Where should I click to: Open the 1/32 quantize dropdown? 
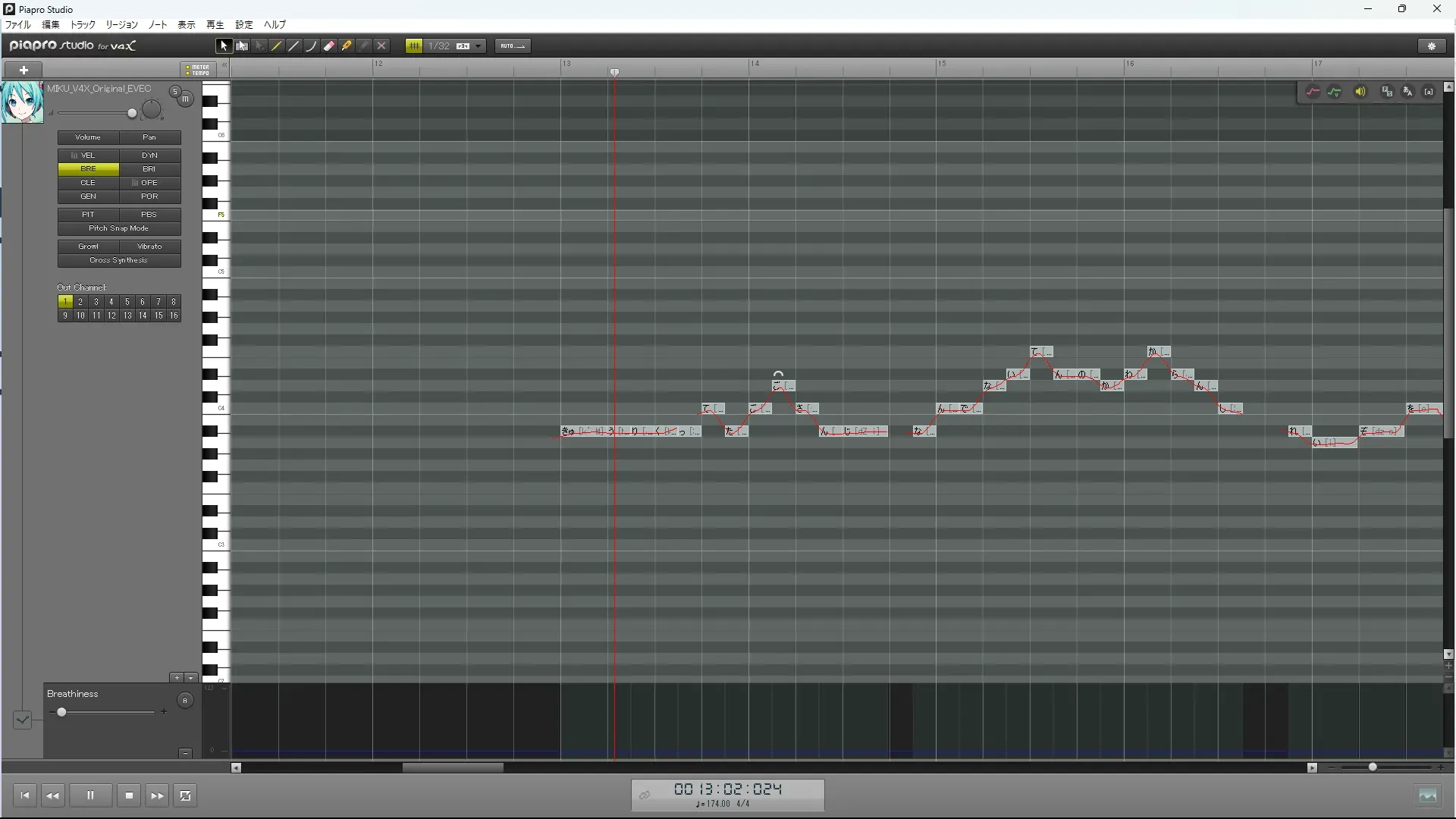pyautogui.click(x=479, y=46)
